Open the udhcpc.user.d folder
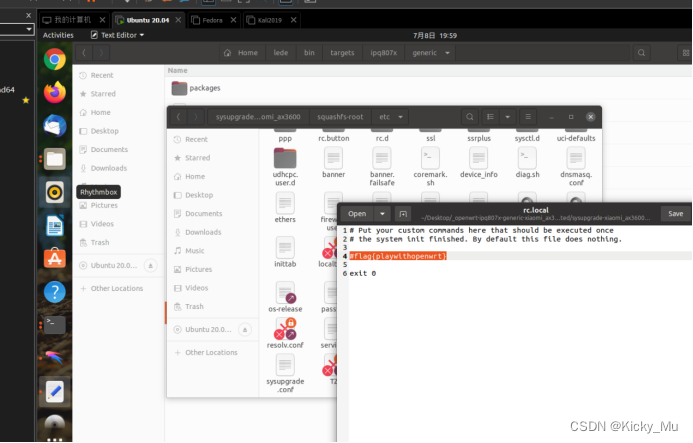 285,167
